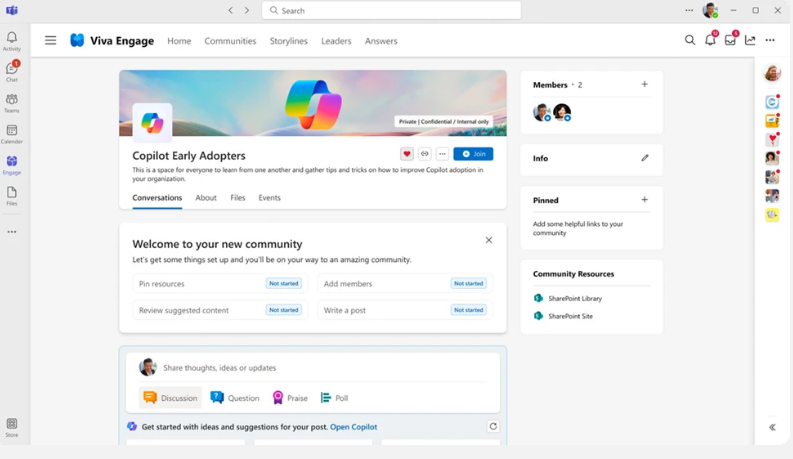
Task: Open Teams settings ellipsis in title bar
Action: (689, 10)
